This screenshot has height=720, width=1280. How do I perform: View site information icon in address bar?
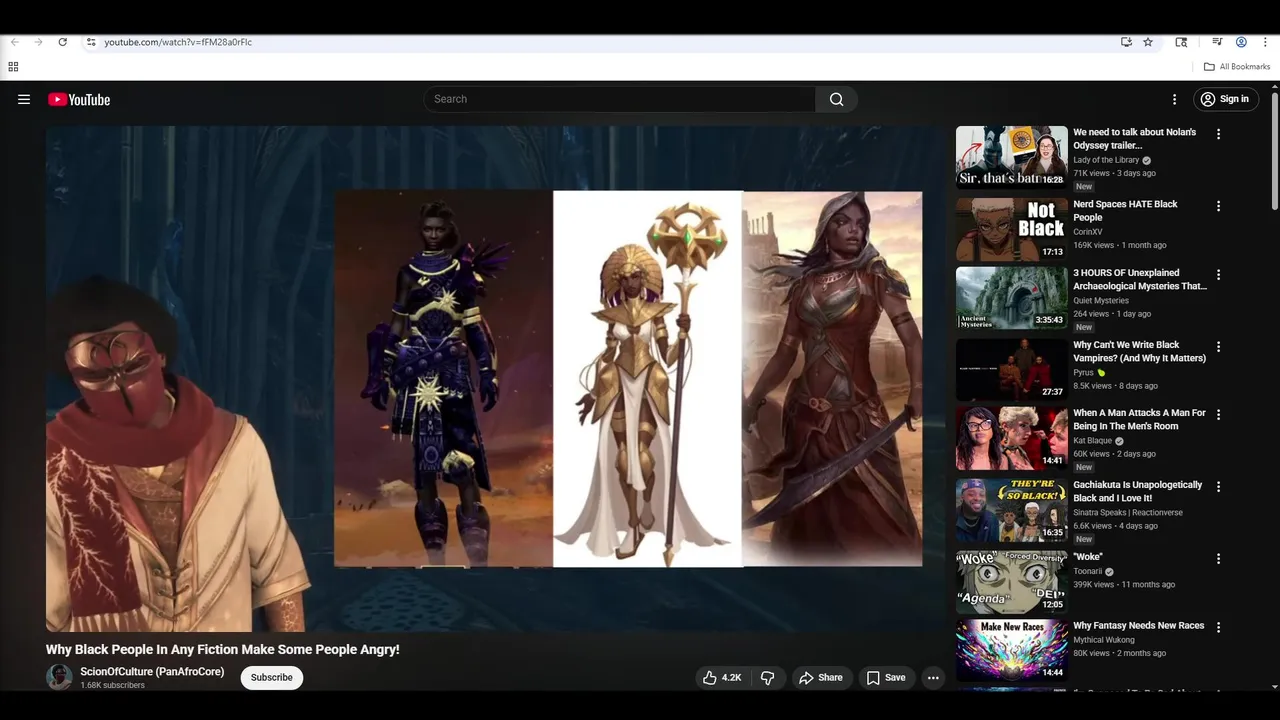90,42
